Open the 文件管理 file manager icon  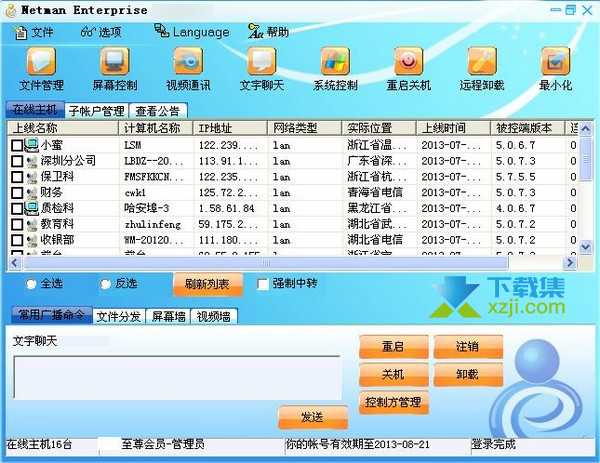pyautogui.click(x=41, y=61)
